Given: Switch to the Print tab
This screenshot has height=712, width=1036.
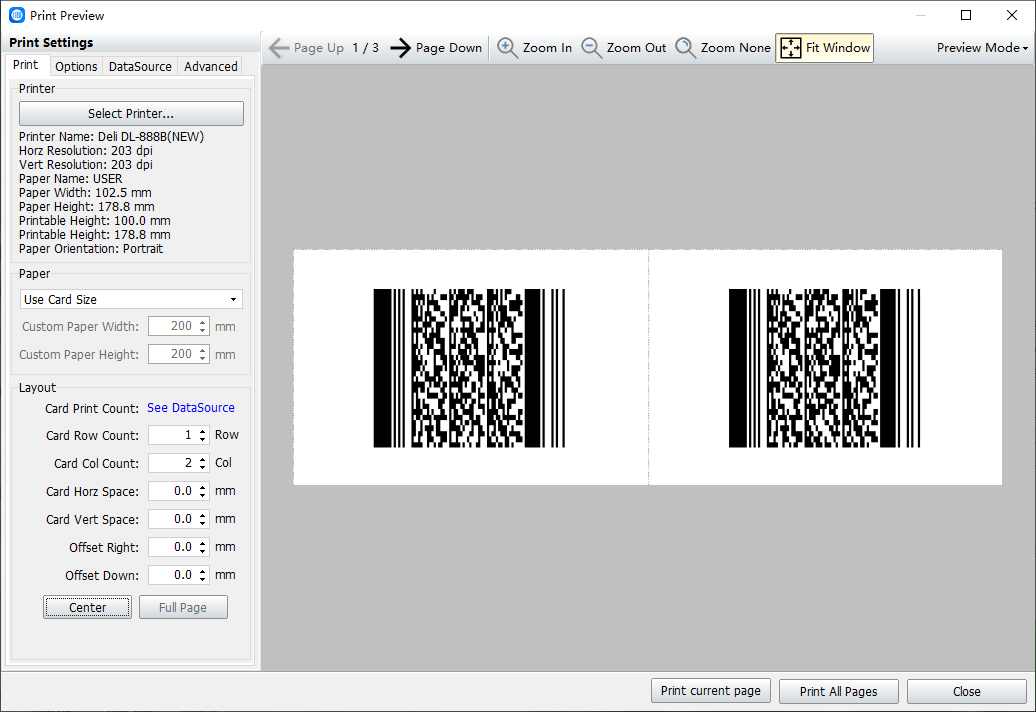Looking at the screenshot, I should point(26,65).
